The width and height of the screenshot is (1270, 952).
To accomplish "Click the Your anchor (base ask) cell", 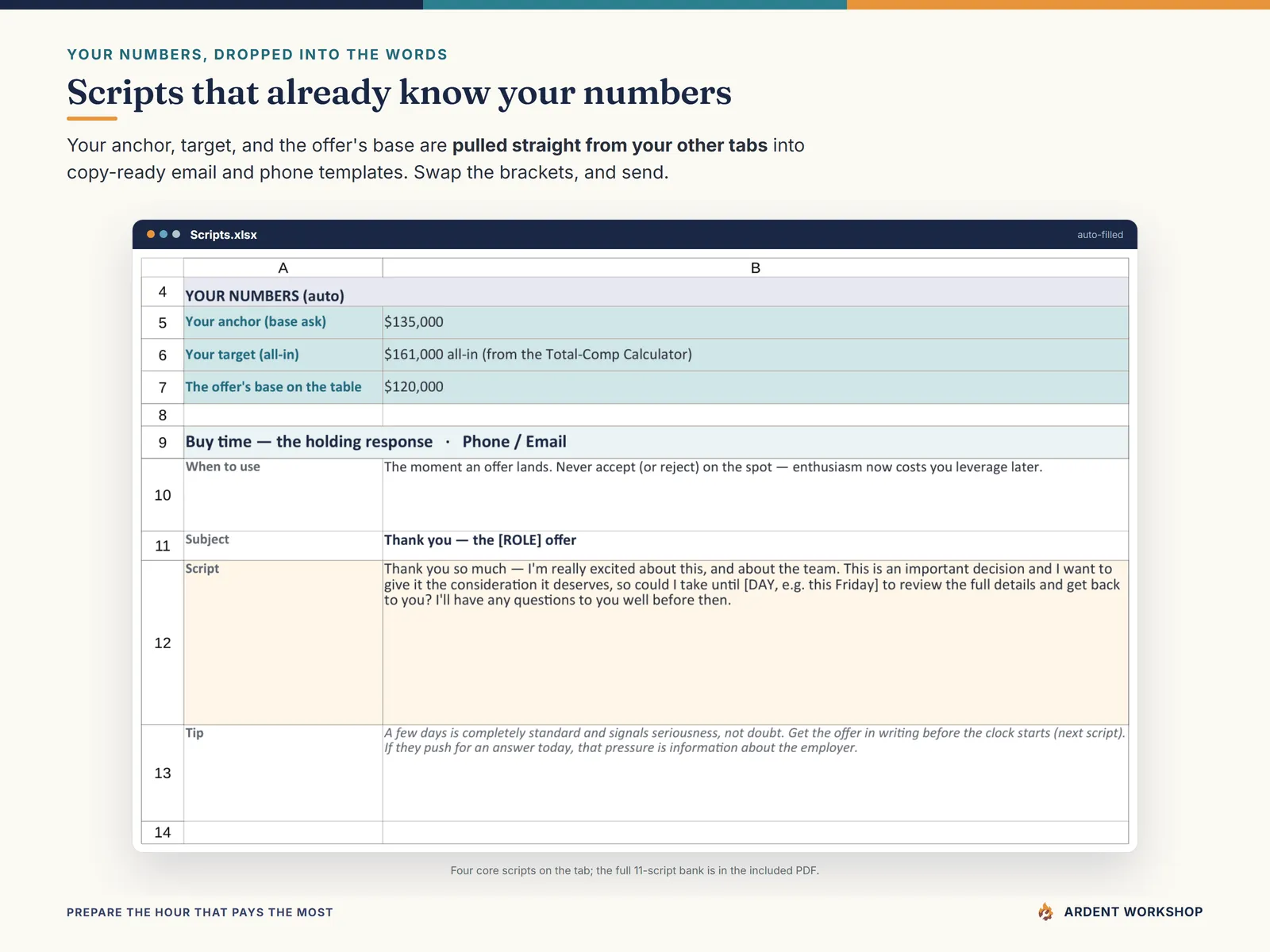I will pyautogui.click(x=283, y=323).
